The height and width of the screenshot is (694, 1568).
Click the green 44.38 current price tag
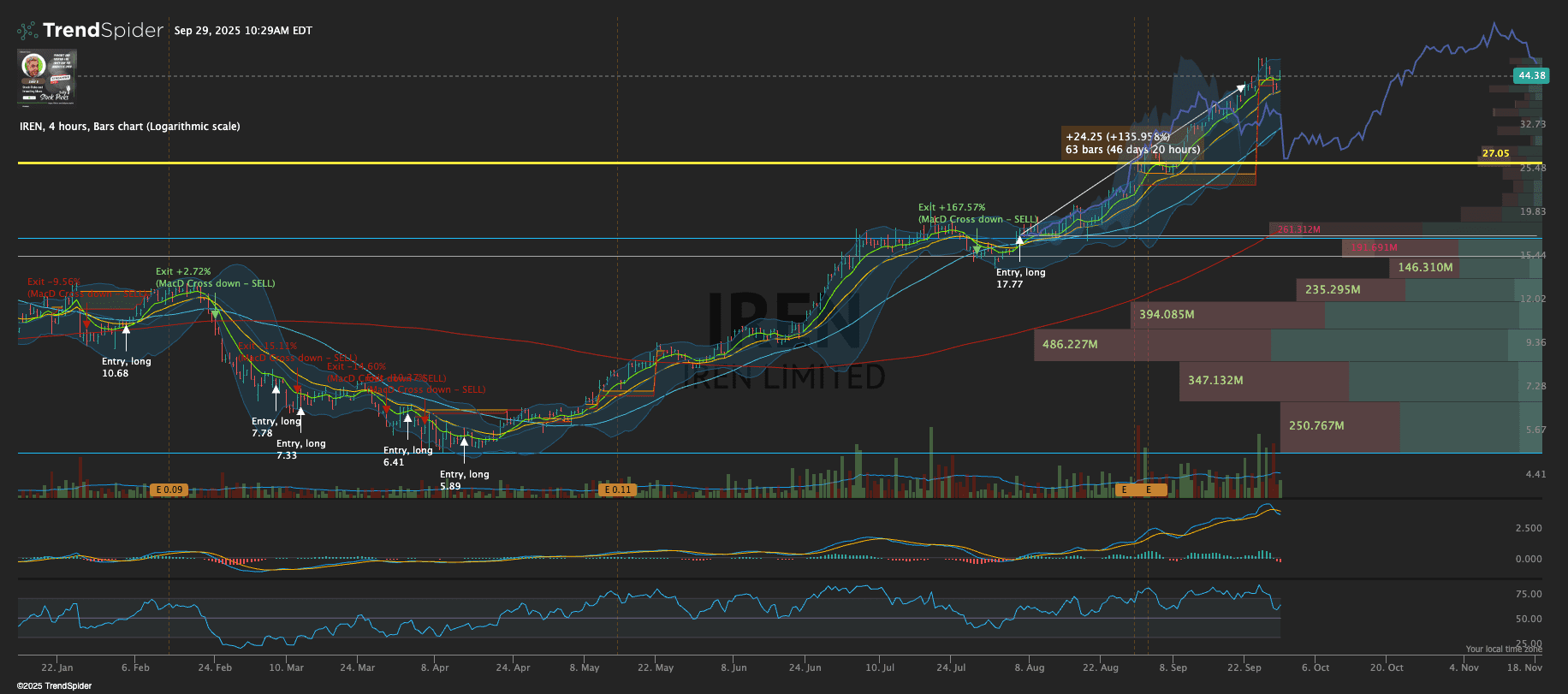1531,75
